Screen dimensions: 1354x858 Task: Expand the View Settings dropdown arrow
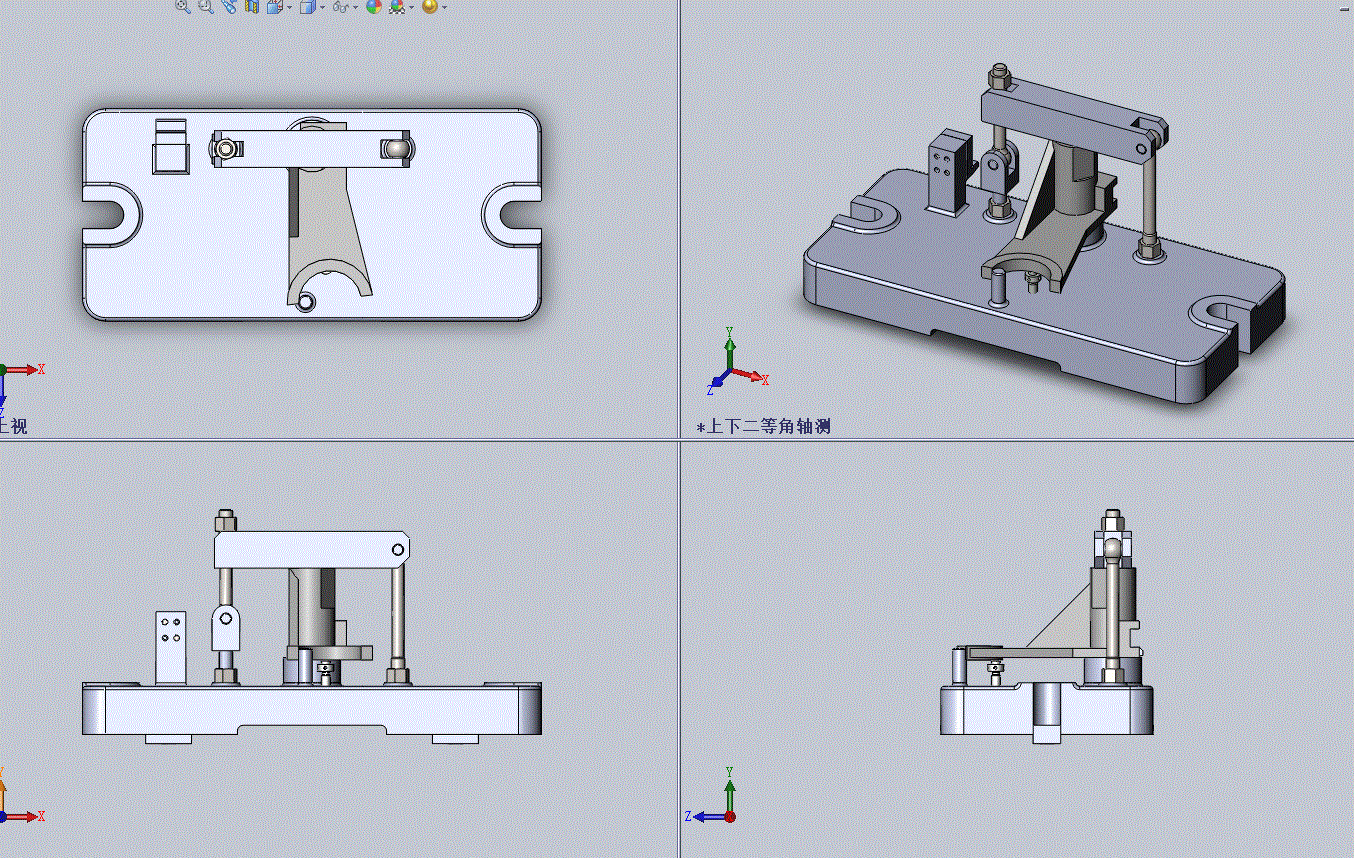point(445,8)
